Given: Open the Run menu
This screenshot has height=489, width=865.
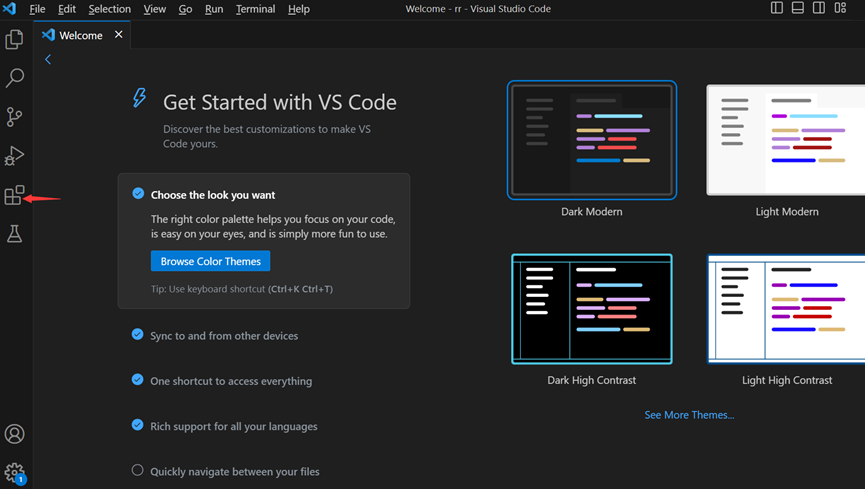Looking at the screenshot, I should pyautogui.click(x=214, y=9).
